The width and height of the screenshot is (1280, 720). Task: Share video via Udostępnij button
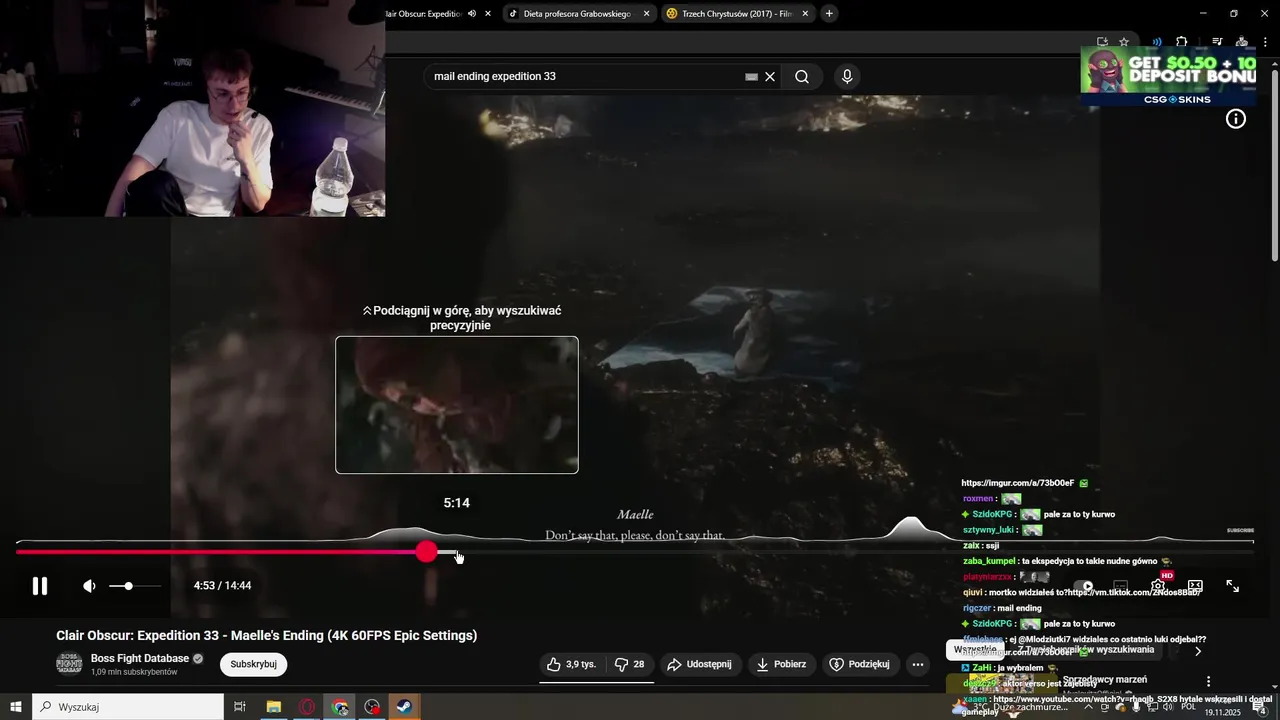[x=699, y=664]
